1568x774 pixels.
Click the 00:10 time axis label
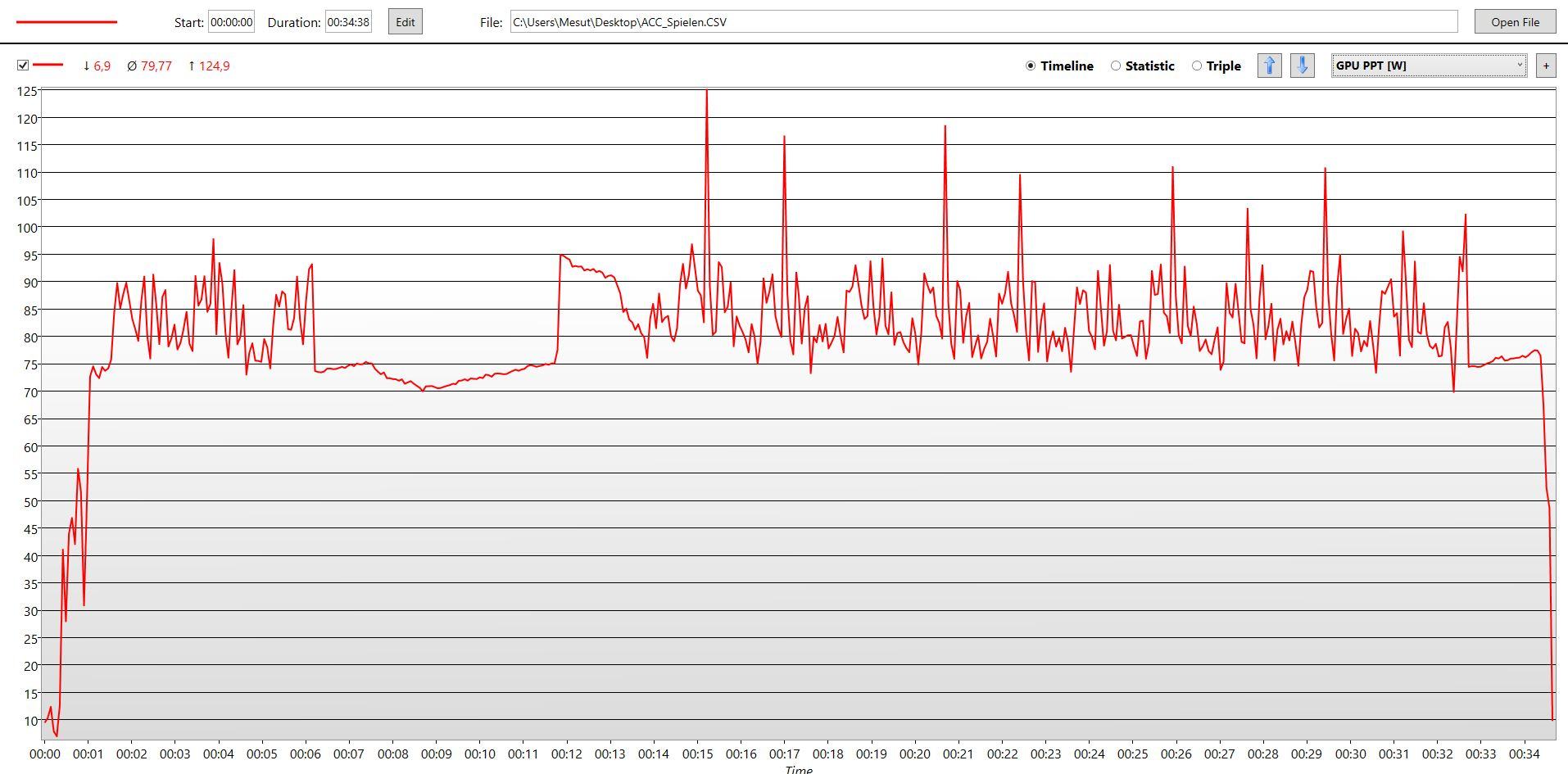tap(480, 754)
